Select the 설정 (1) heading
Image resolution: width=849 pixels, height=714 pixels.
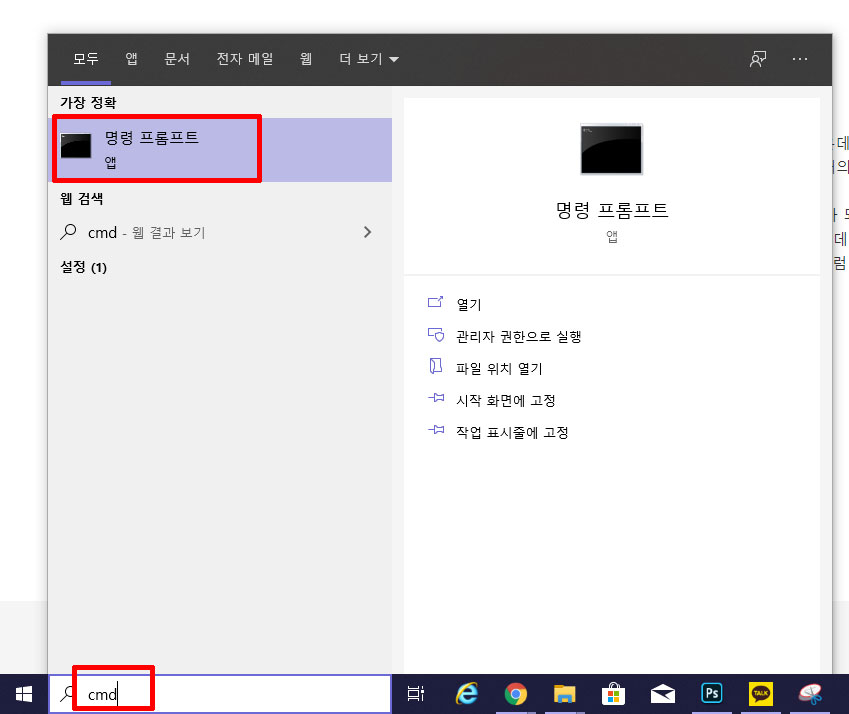coord(83,267)
